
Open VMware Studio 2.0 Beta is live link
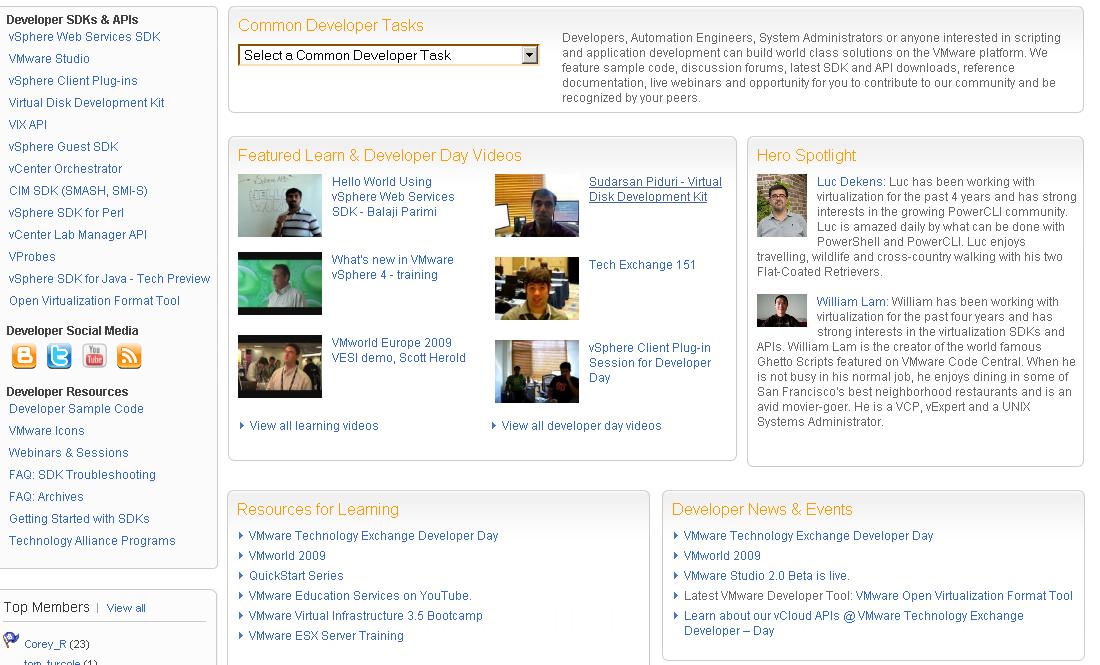pyautogui.click(x=766, y=576)
